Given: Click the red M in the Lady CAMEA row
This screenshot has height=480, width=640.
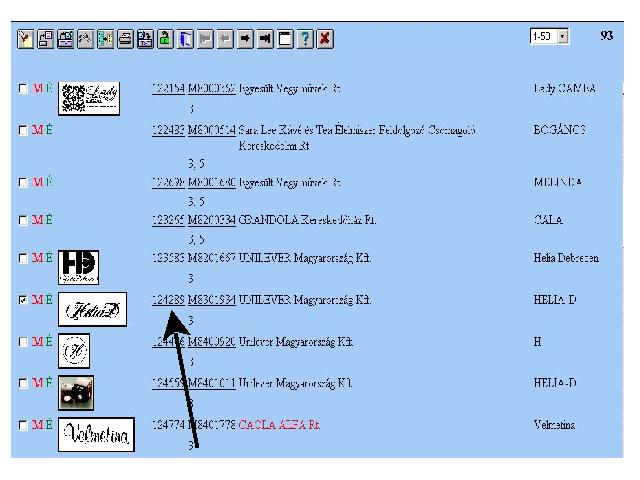Looking at the screenshot, I should coord(38,89).
